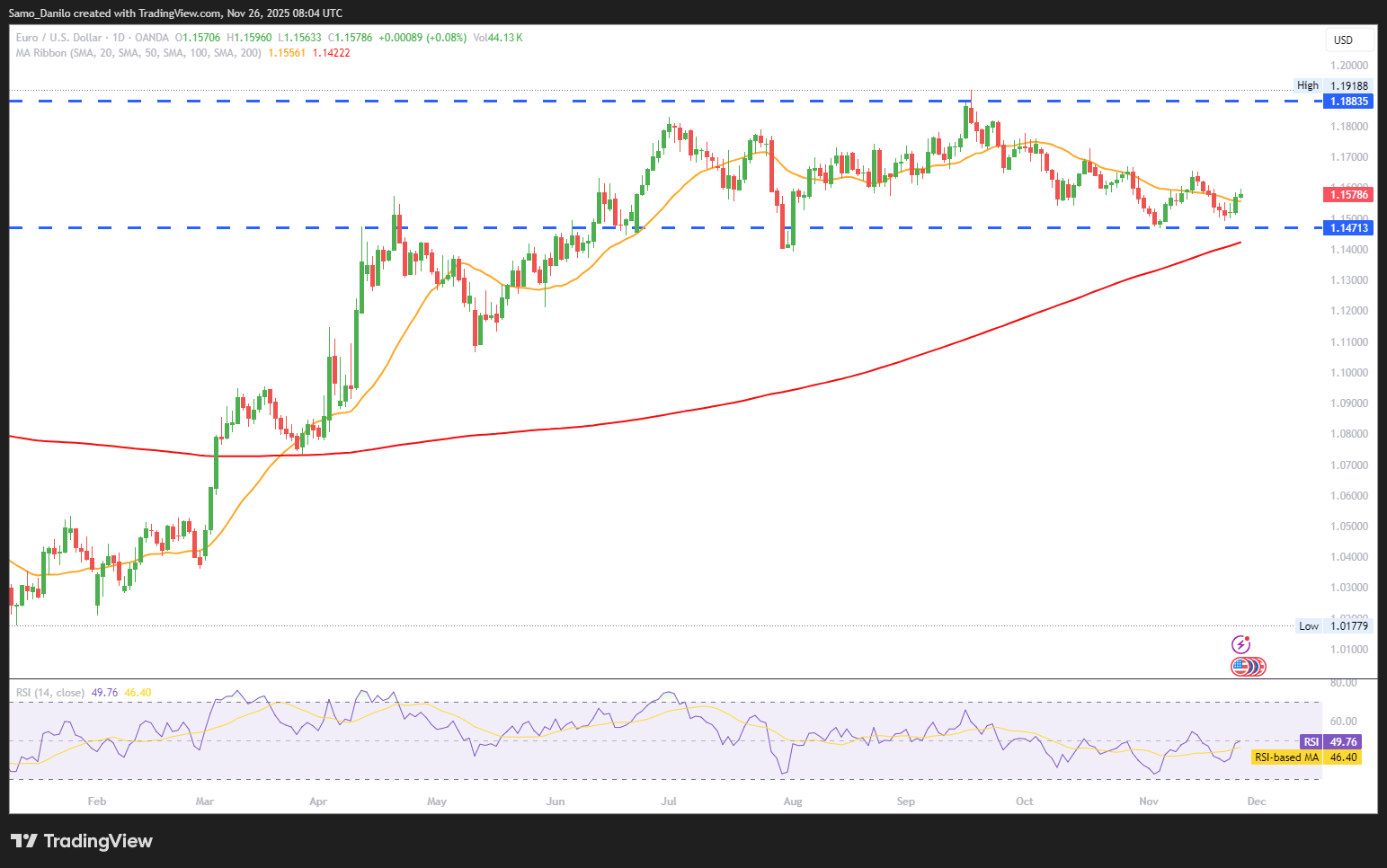Open the US flag economic event marker
Viewport: 1387px width, 868px height.
click(x=1247, y=667)
